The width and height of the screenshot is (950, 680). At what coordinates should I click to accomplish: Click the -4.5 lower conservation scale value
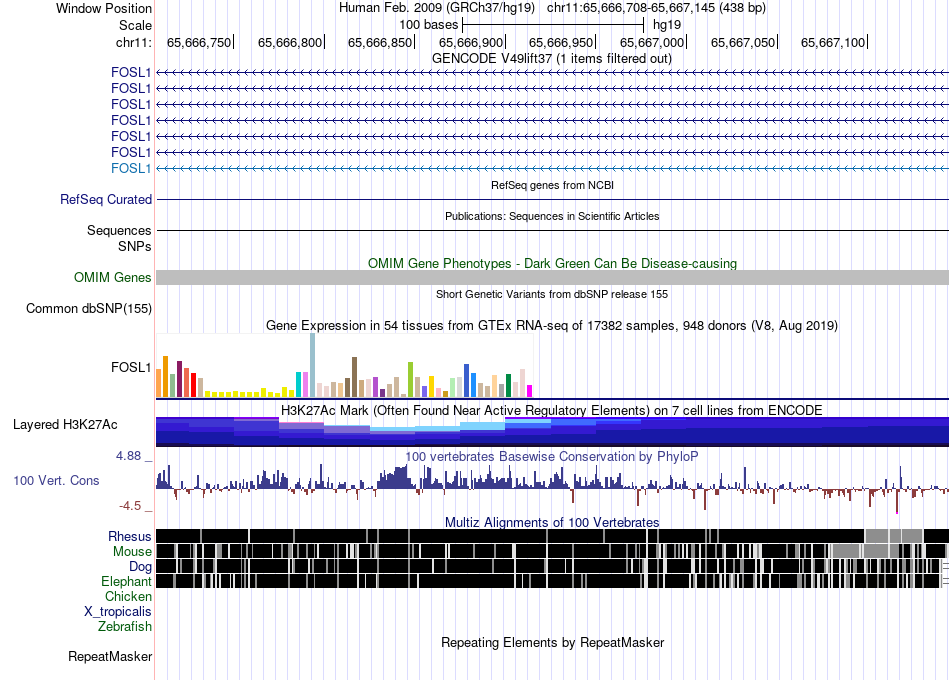coord(130,505)
